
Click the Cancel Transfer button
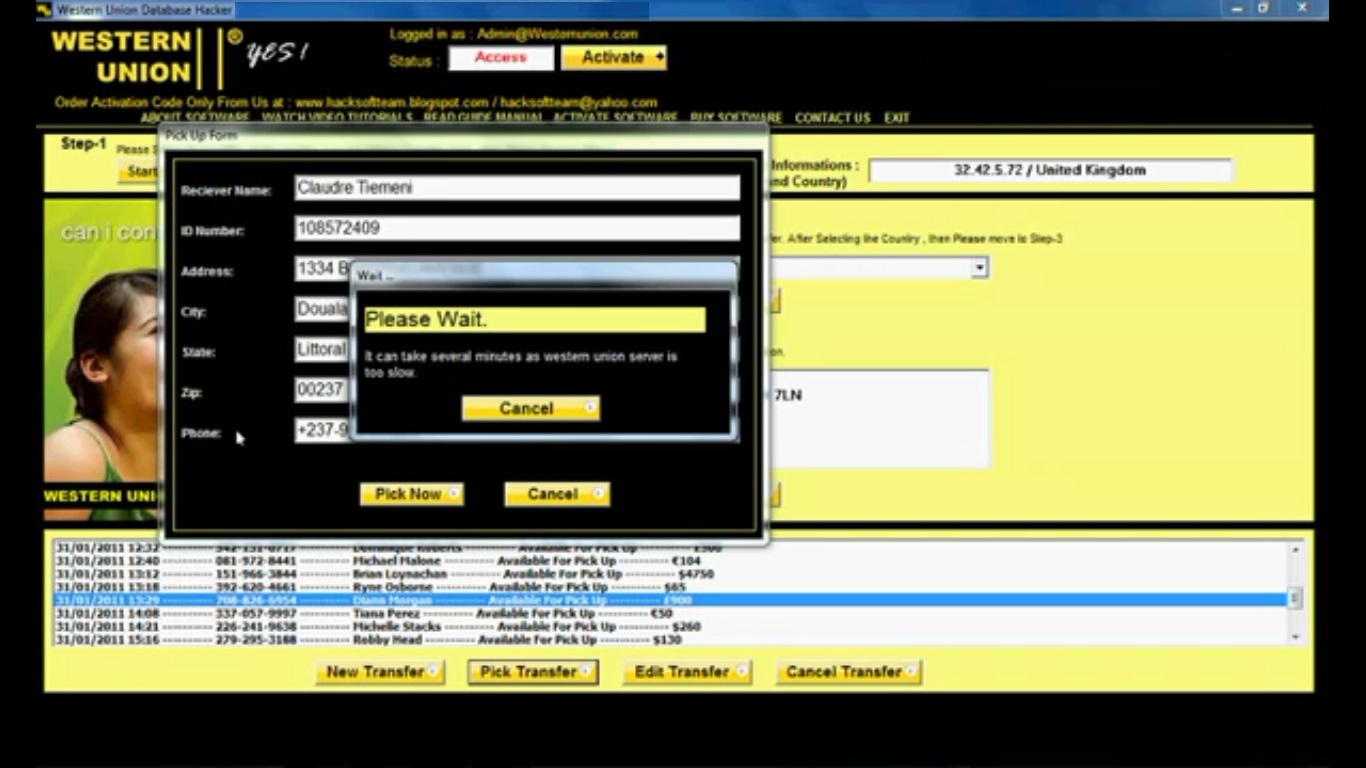(849, 672)
